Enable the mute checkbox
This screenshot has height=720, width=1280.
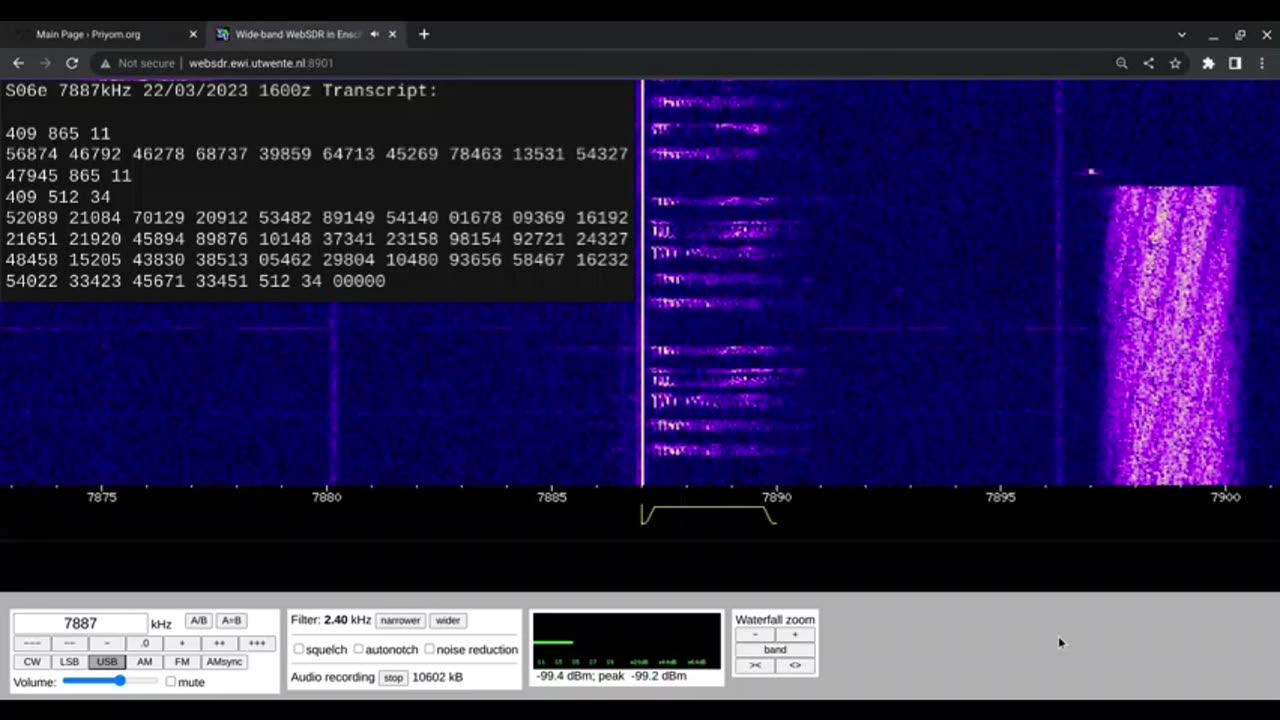click(171, 682)
